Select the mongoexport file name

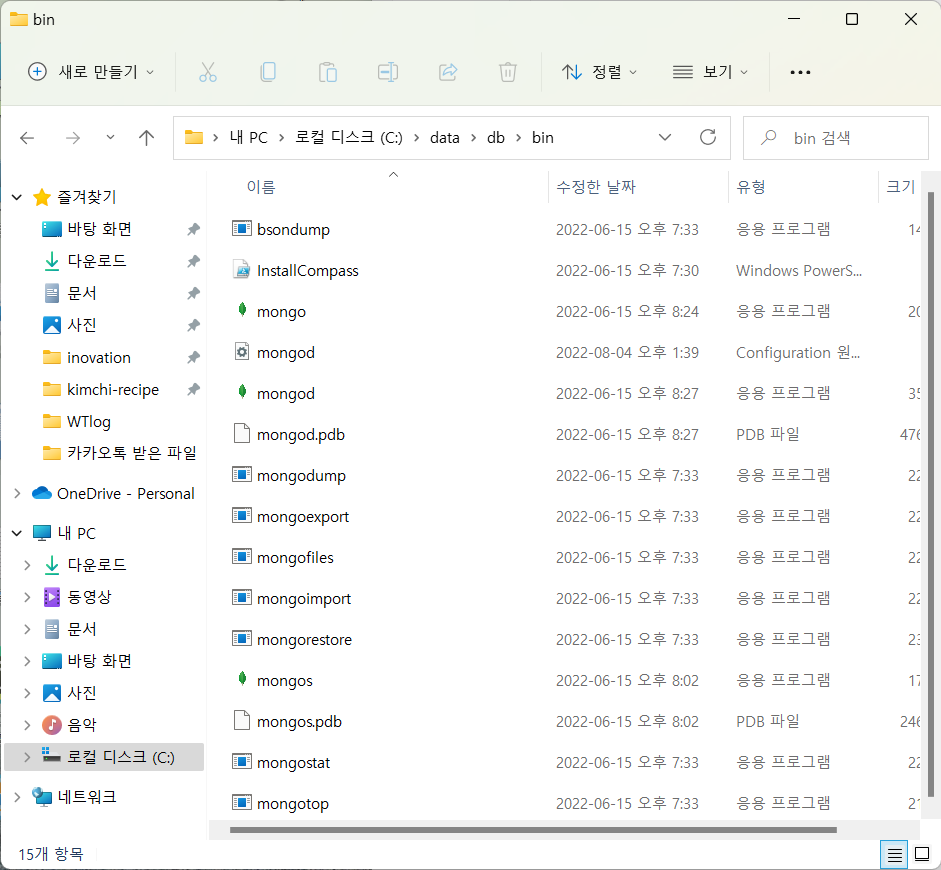click(x=302, y=517)
